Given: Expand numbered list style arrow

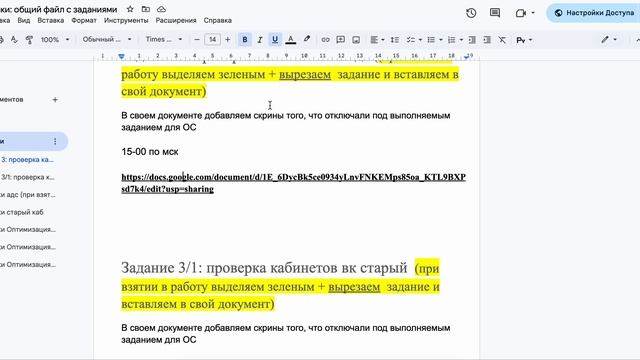Looking at the screenshot, I should pos(461,40).
